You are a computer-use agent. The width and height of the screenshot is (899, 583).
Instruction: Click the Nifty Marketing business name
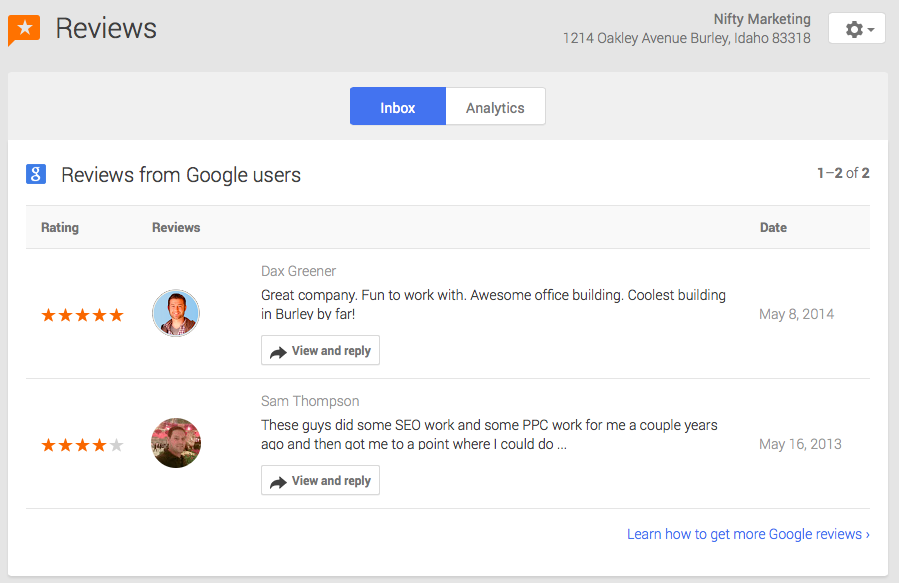[x=762, y=19]
